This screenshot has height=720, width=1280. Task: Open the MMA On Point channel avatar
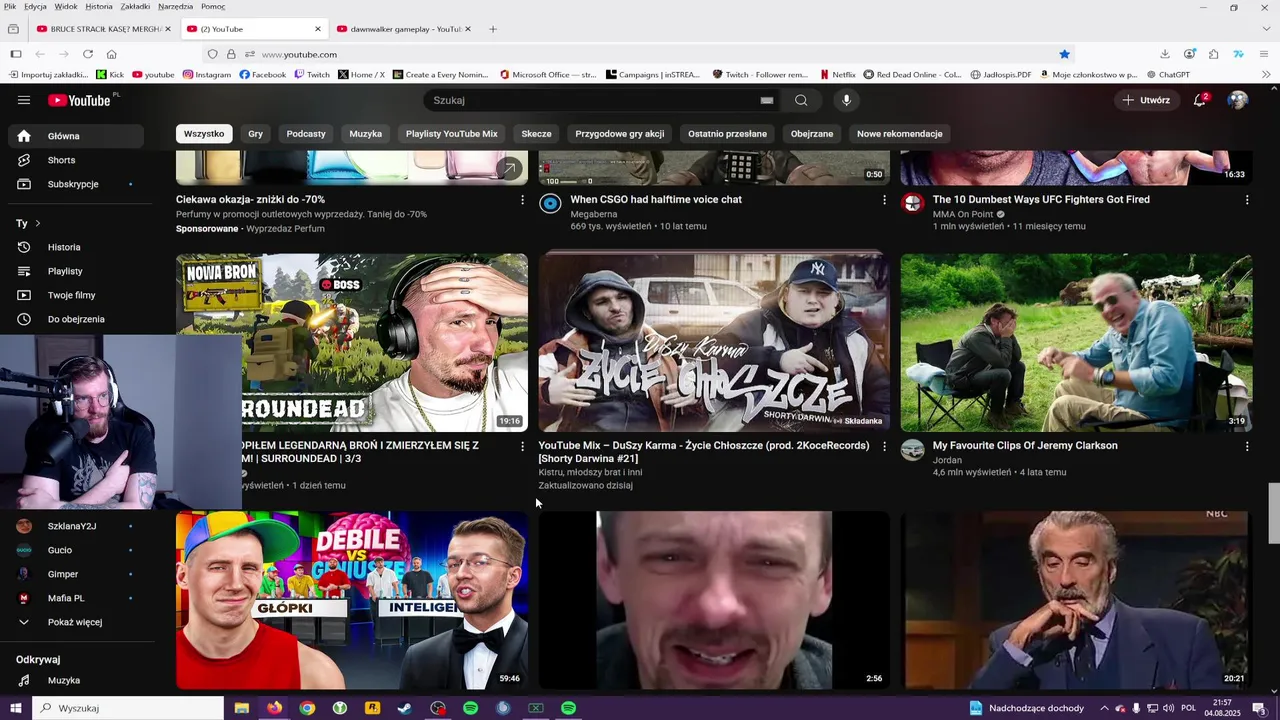(x=912, y=204)
